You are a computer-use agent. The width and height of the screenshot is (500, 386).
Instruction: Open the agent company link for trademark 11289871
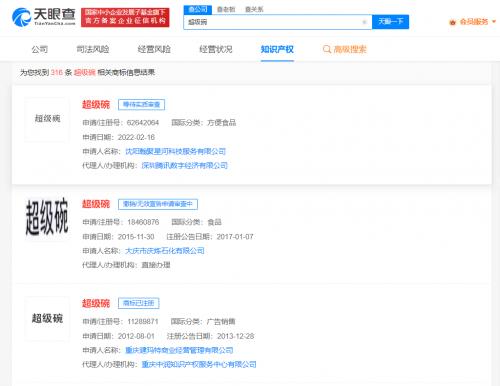199,364
